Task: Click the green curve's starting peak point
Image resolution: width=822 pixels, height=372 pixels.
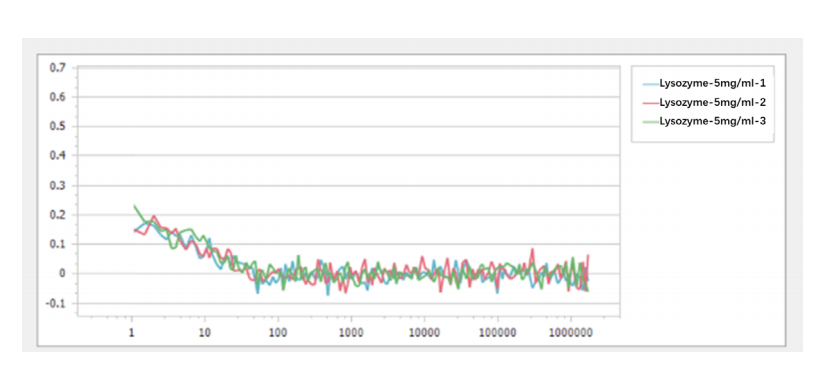Action: 134,205
